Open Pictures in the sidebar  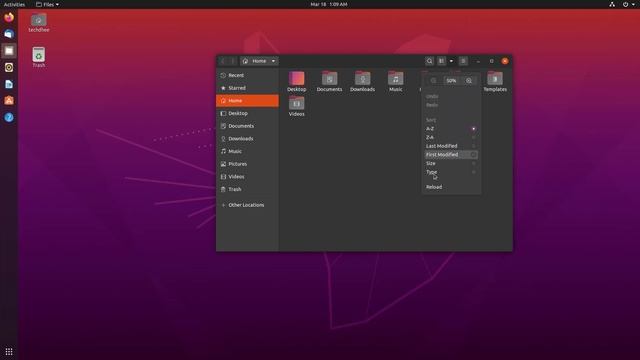247,164
